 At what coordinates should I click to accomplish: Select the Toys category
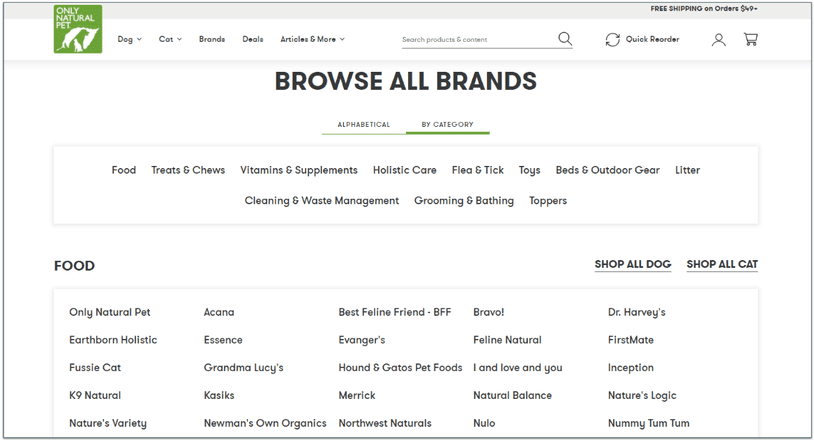(530, 170)
